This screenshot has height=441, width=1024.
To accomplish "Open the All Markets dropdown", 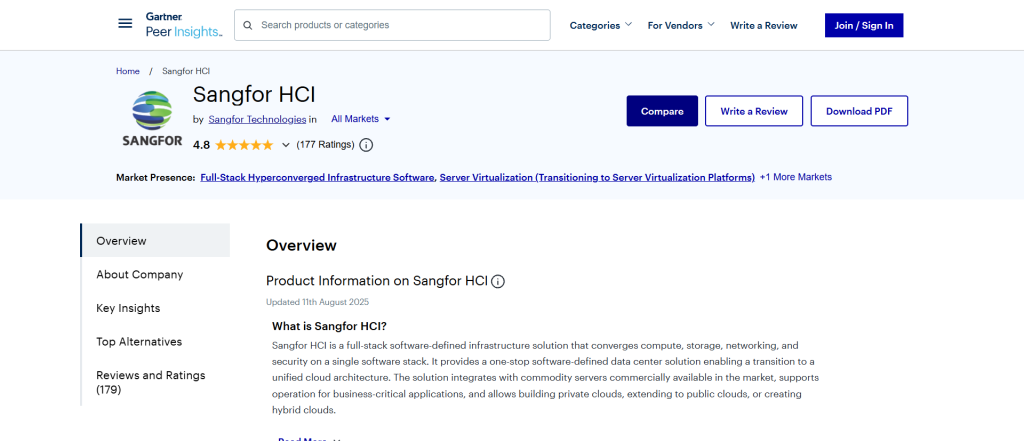I will pyautogui.click(x=360, y=119).
